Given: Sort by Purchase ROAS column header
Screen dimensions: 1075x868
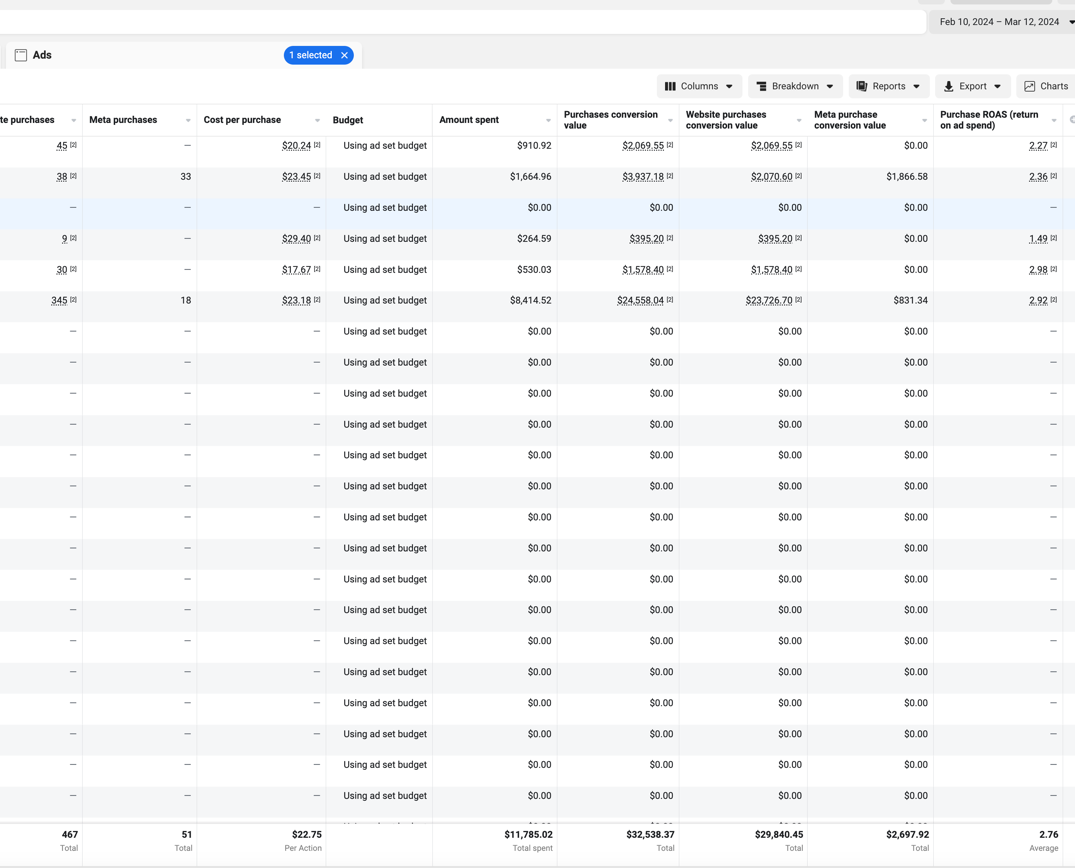Looking at the screenshot, I should coord(989,120).
